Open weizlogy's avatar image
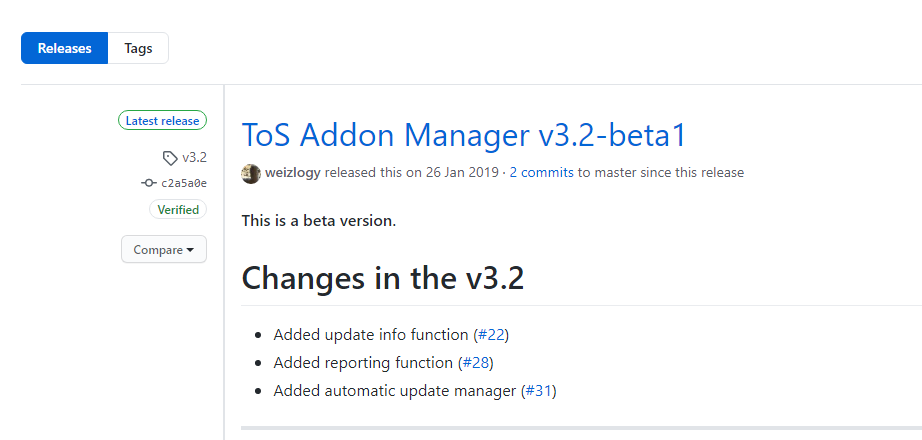 251,173
